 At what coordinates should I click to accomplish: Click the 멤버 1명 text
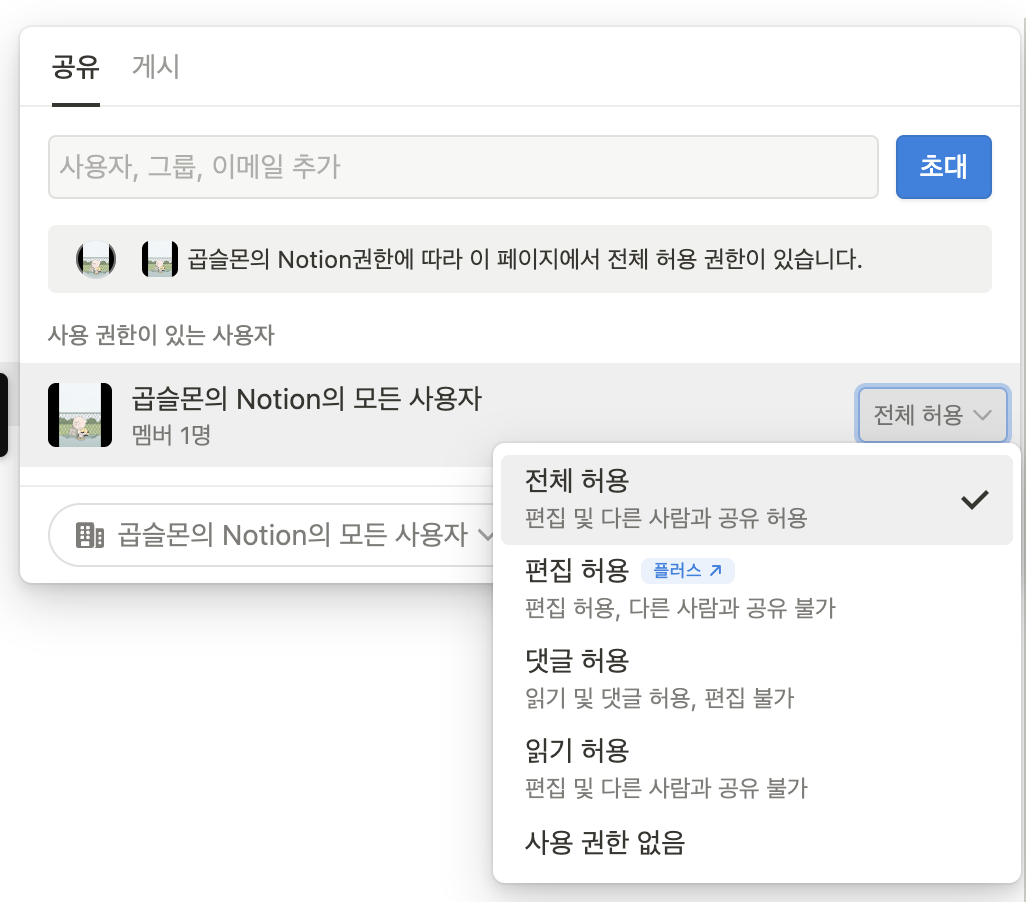click(171, 435)
